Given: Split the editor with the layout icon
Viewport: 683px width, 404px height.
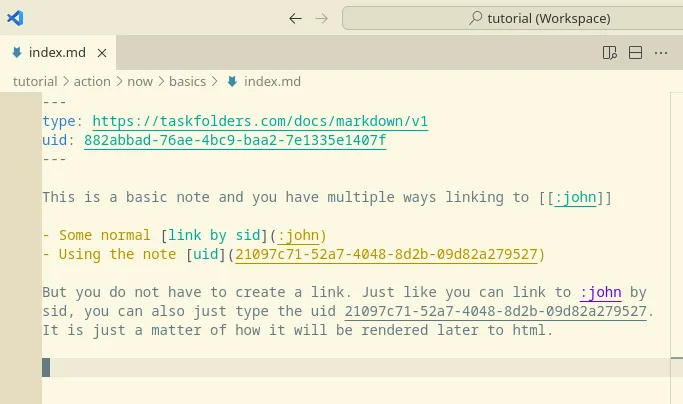Looking at the screenshot, I should (x=635, y=52).
